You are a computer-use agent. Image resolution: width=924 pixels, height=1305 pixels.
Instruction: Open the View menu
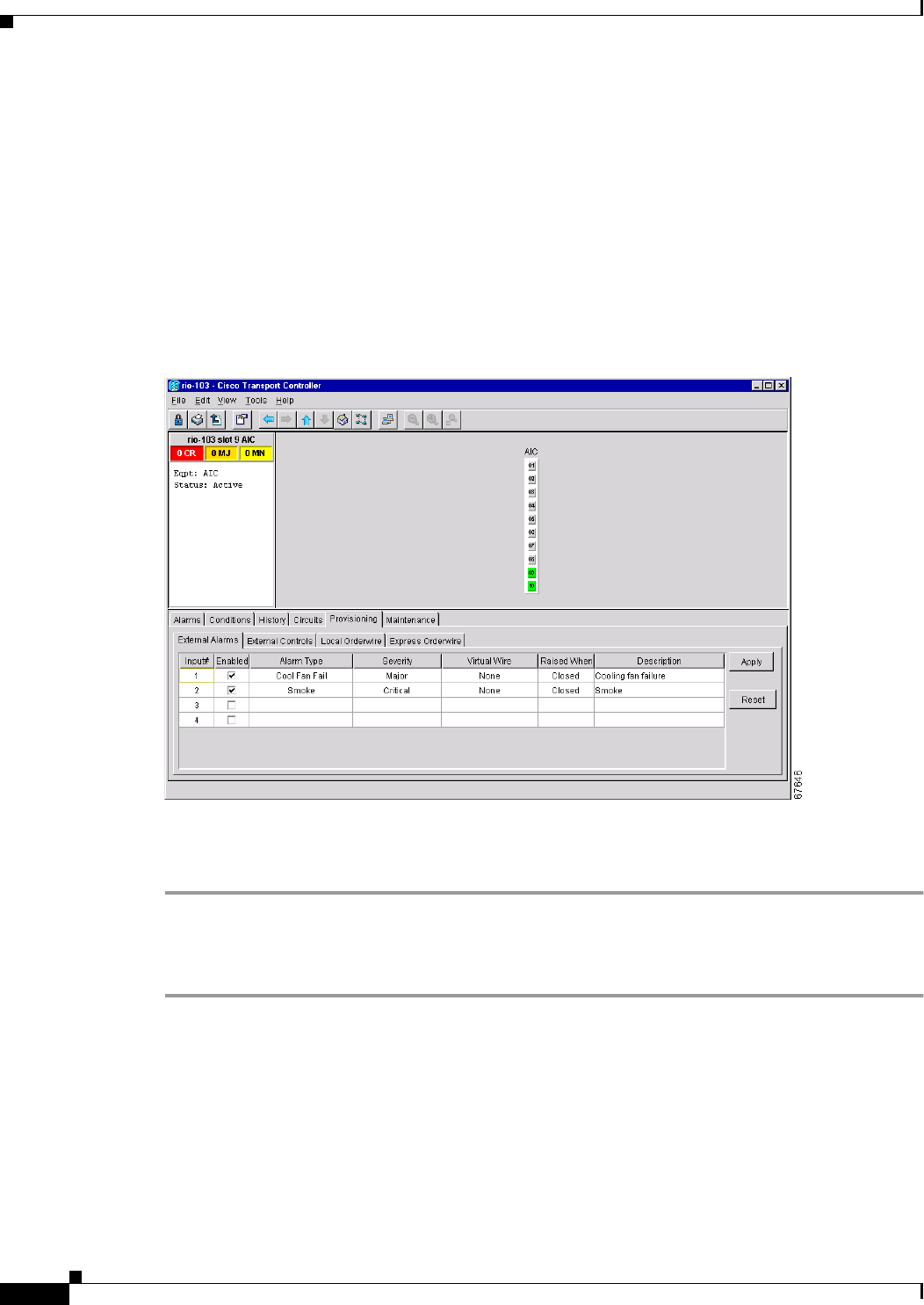pos(227,400)
